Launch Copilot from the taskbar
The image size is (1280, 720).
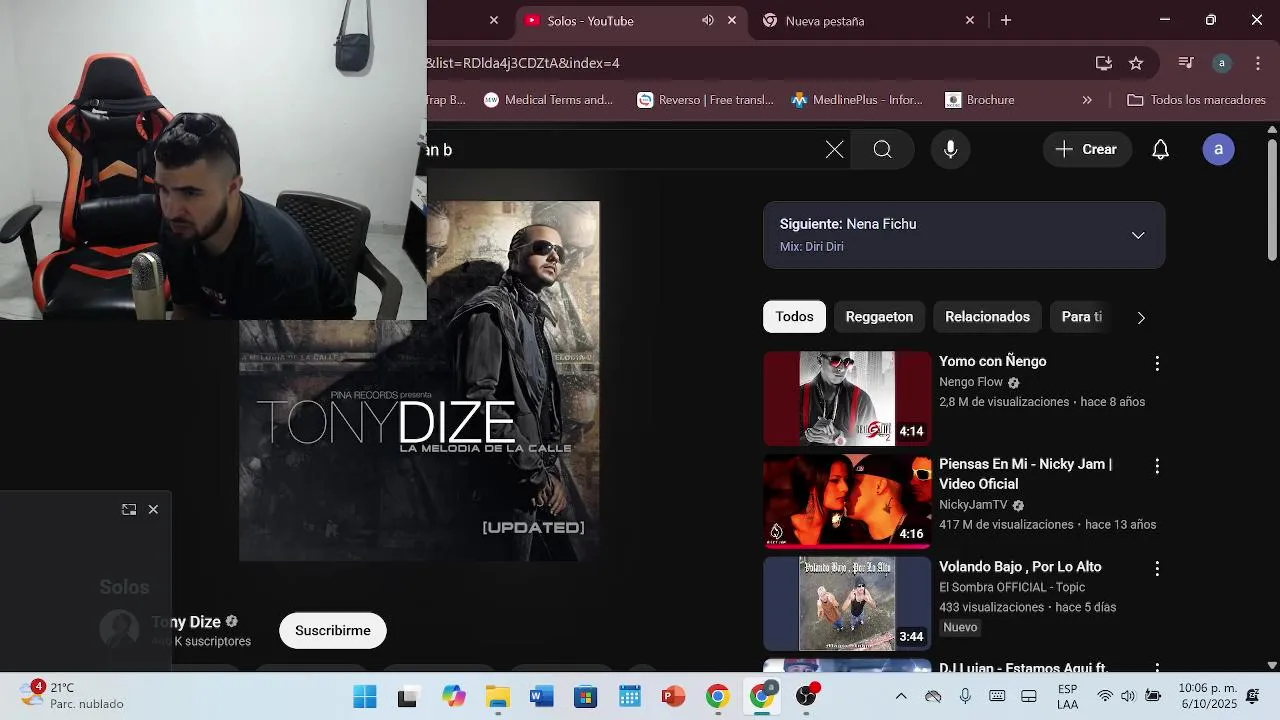453,697
